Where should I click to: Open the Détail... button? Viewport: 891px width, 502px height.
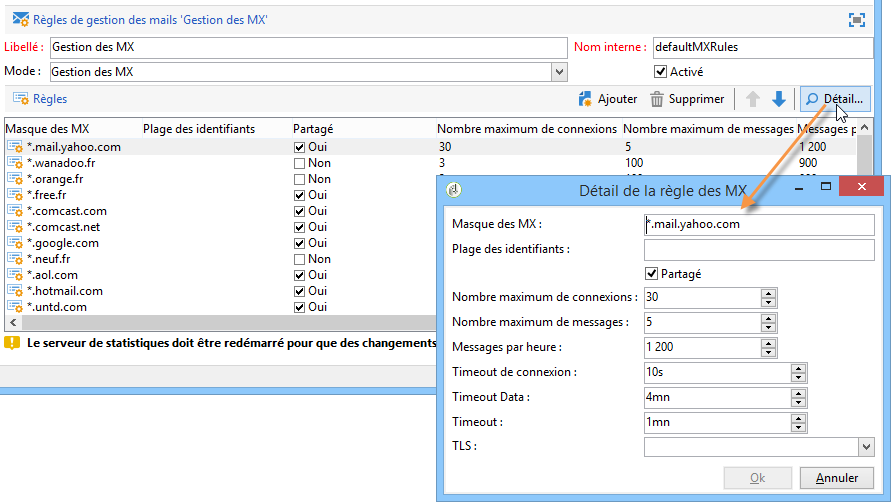click(x=835, y=99)
